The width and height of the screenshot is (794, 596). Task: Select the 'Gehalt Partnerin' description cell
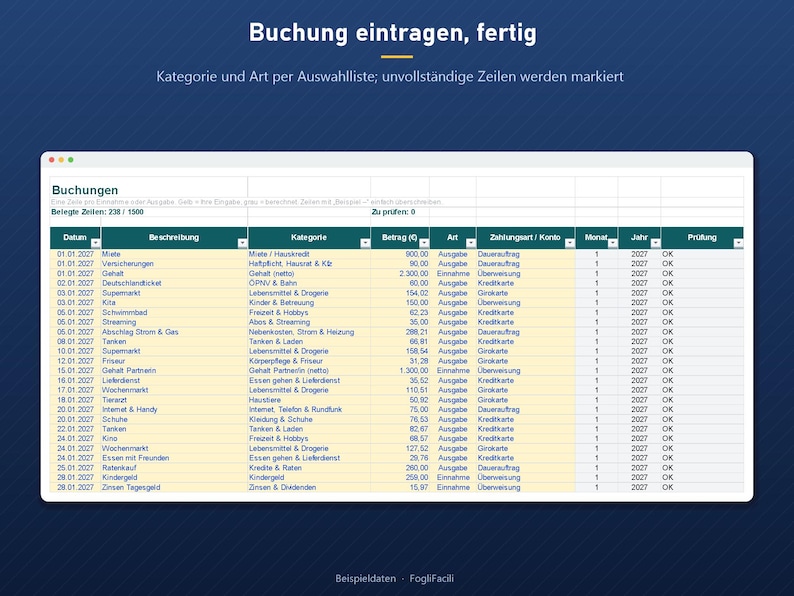click(174, 371)
